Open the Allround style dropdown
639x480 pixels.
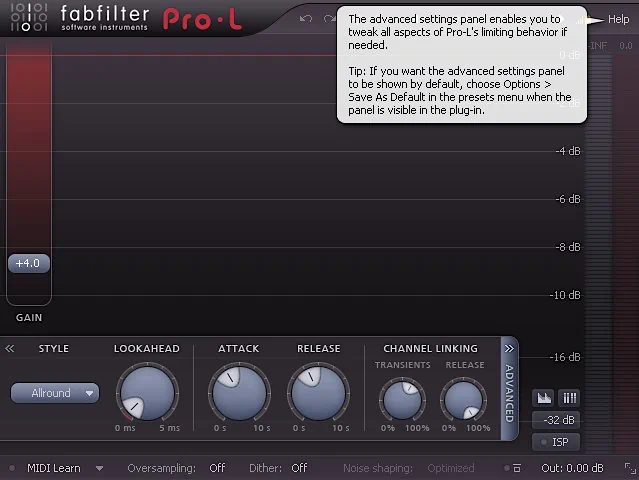[x=55, y=393]
